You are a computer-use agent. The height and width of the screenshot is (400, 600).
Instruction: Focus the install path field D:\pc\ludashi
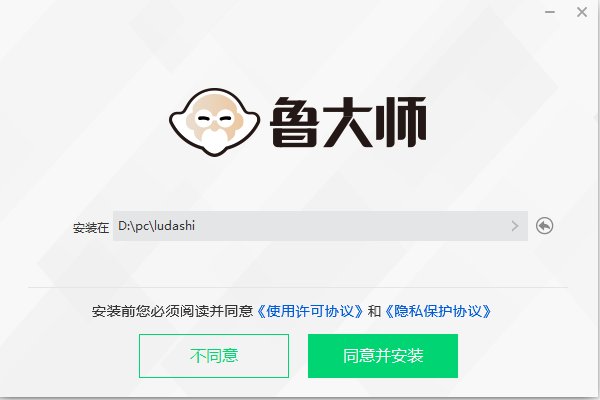click(x=320, y=226)
